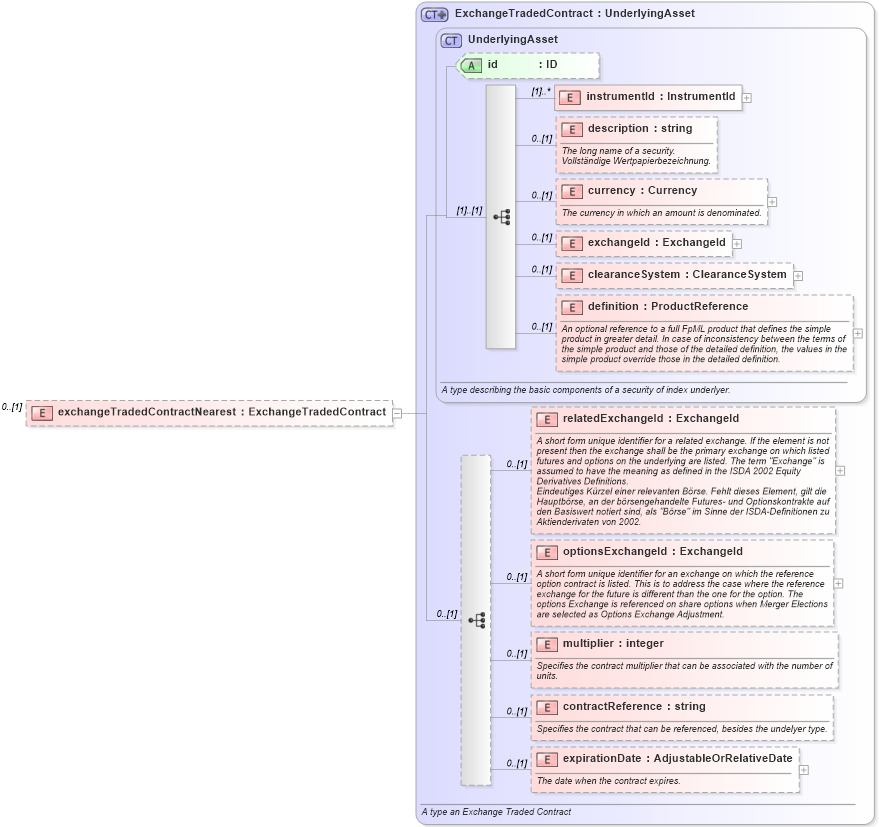Click the E icon of expirationDate element

click(547, 759)
